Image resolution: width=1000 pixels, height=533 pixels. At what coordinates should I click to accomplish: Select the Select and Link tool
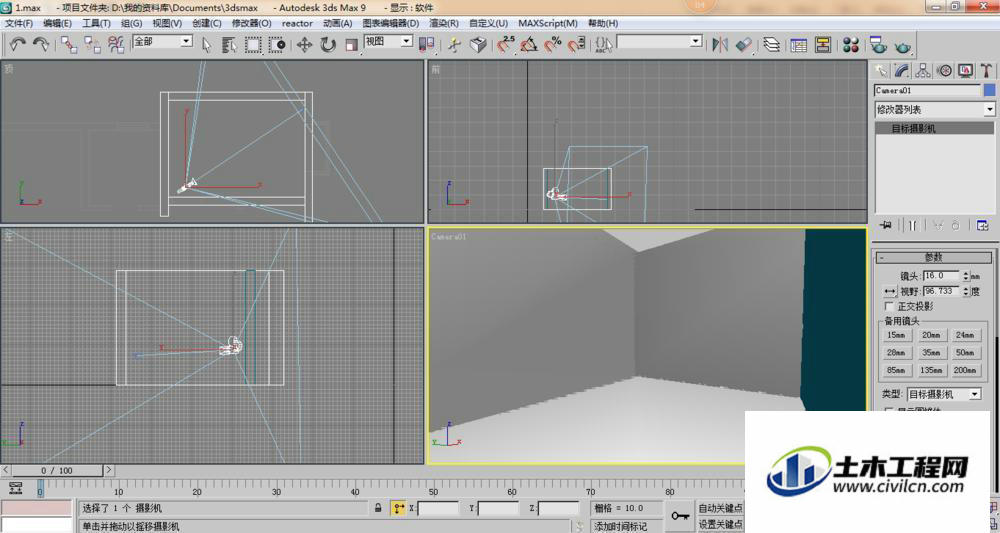(68, 44)
